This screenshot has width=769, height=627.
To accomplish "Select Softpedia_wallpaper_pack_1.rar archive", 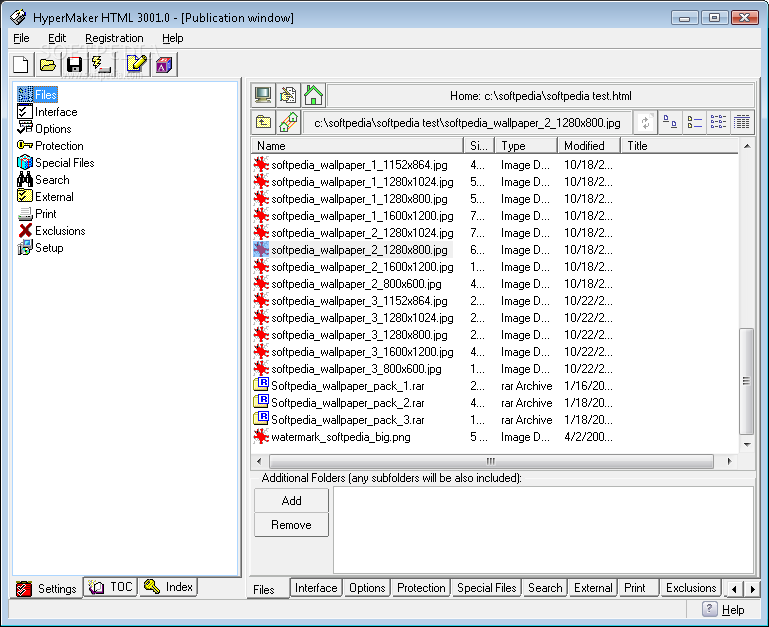I will [x=348, y=386].
